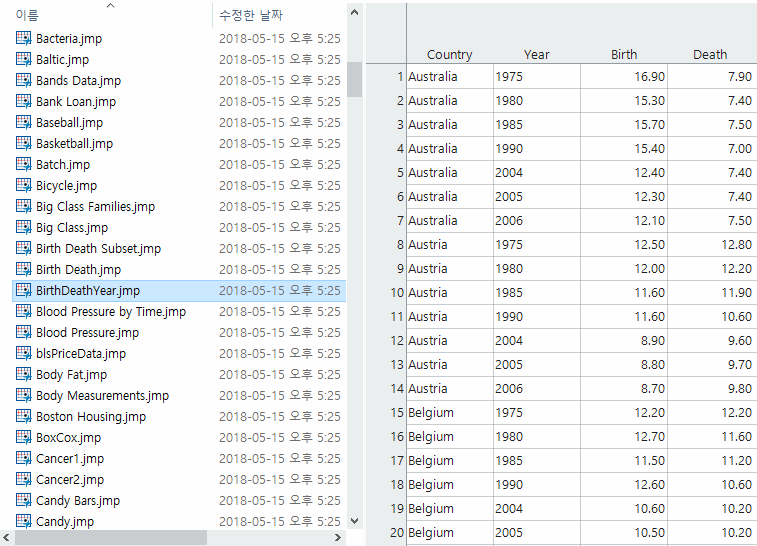Select the file name Baseball.jmp
The image size is (757, 546).
pyautogui.click(x=70, y=122)
